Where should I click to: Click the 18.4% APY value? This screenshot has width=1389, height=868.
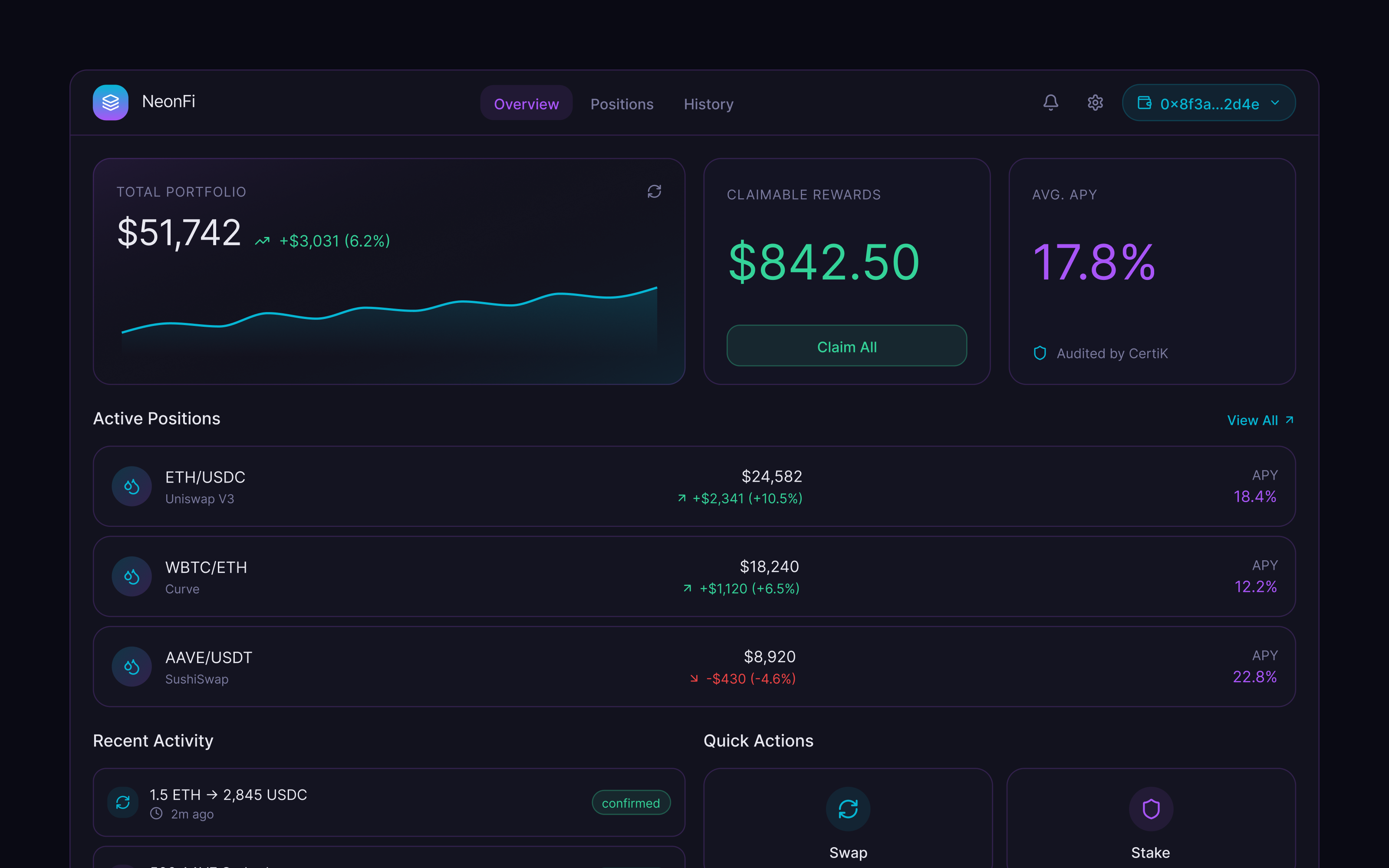tap(1255, 496)
